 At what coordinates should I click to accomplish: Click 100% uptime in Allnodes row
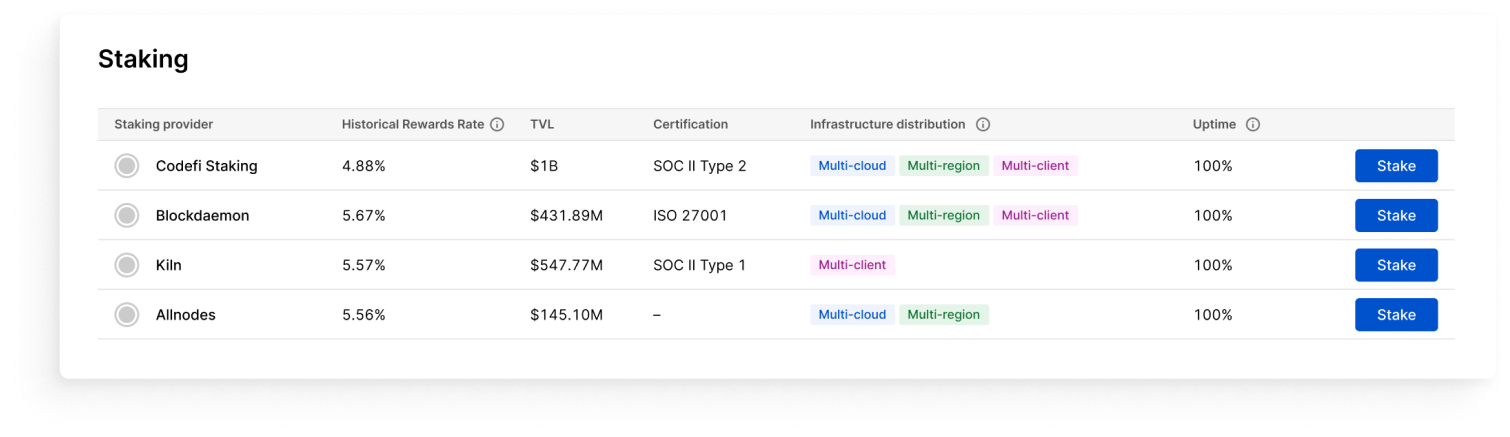pyautogui.click(x=1213, y=315)
